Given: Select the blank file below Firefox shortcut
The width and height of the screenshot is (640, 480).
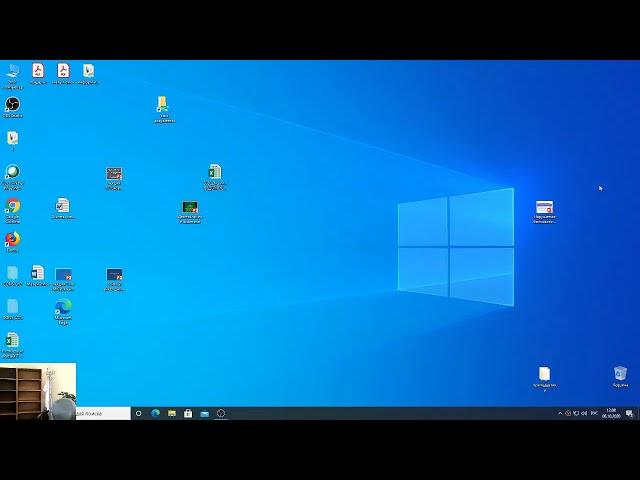Looking at the screenshot, I should 13,276.
